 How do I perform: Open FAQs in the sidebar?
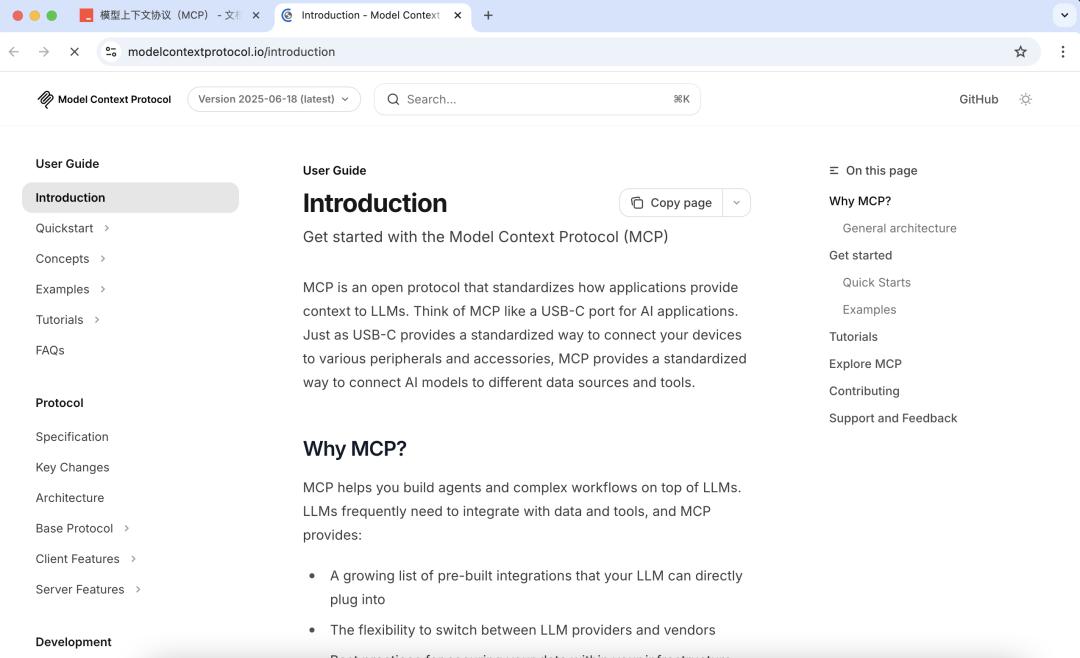50,350
